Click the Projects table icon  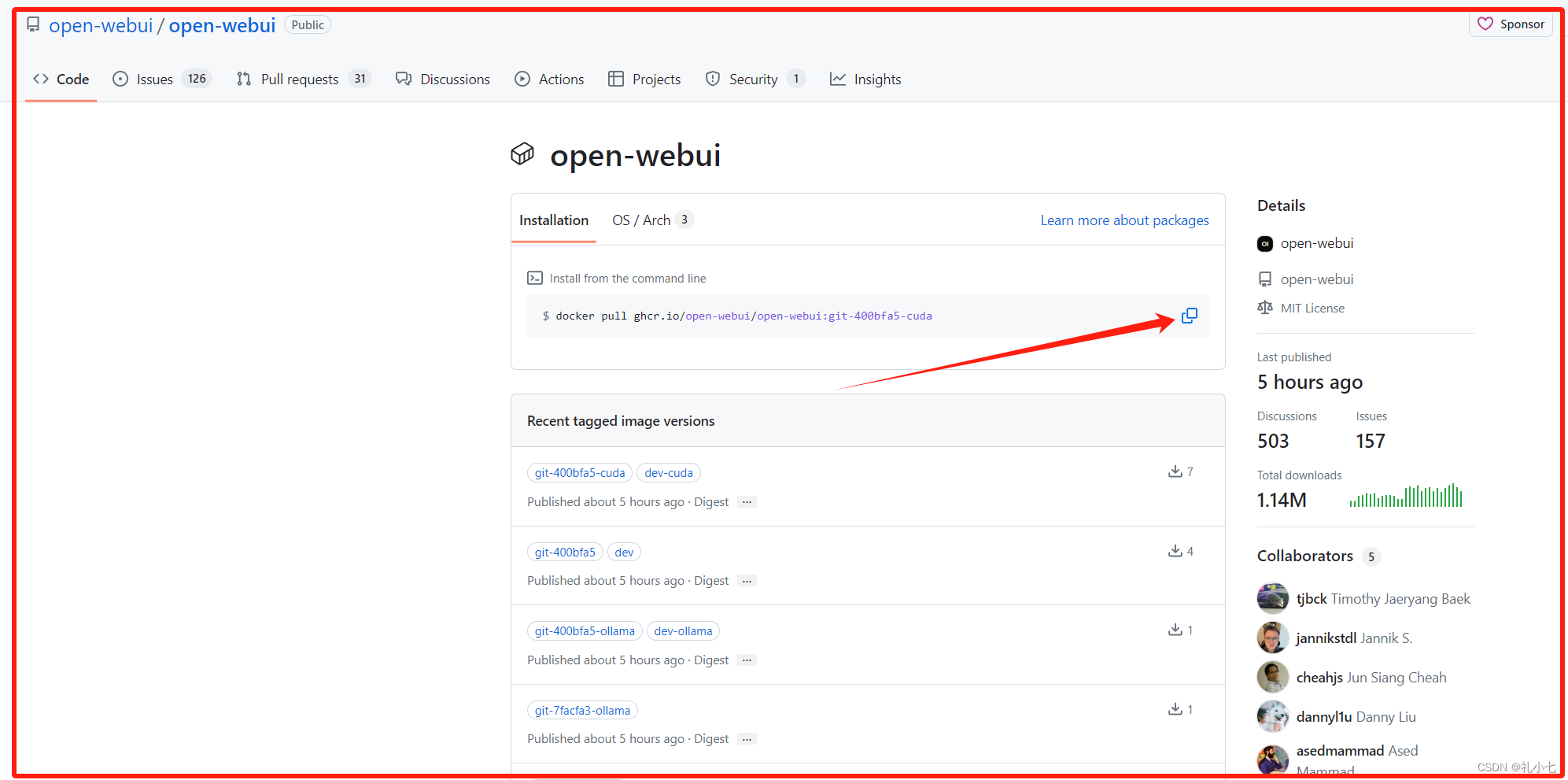(616, 79)
